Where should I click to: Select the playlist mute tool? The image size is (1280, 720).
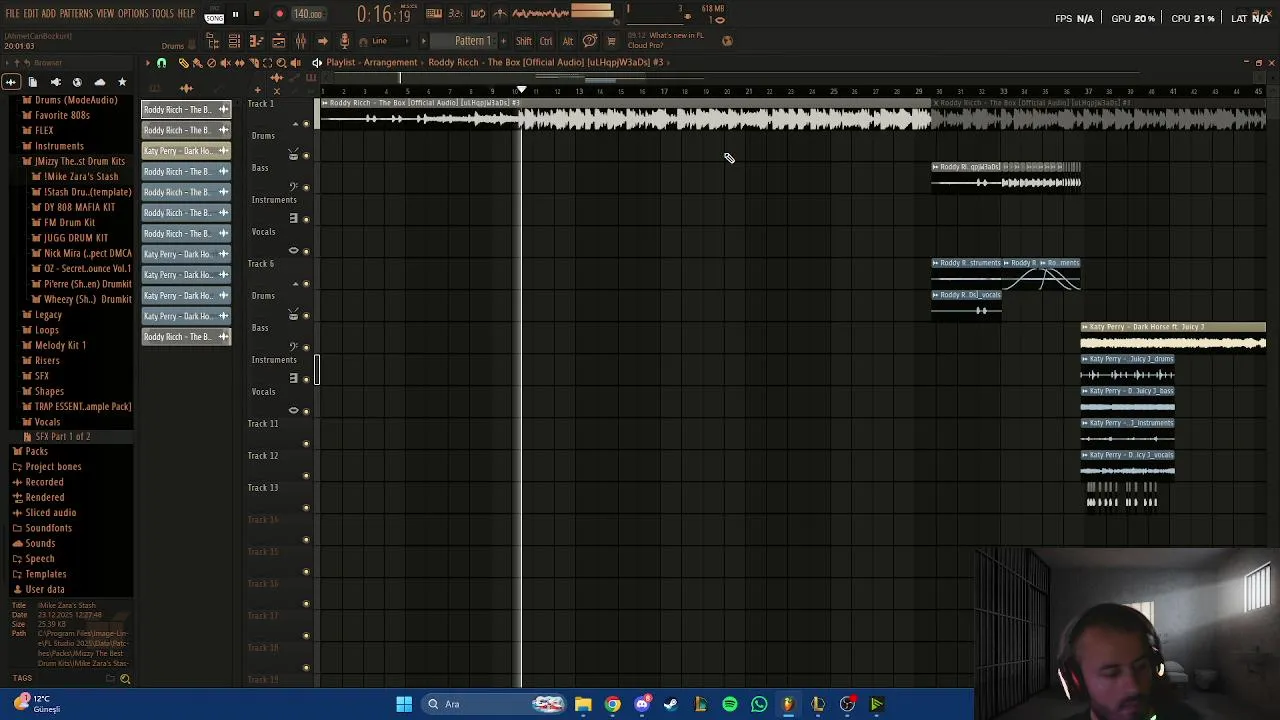click(x=225, y=62)
